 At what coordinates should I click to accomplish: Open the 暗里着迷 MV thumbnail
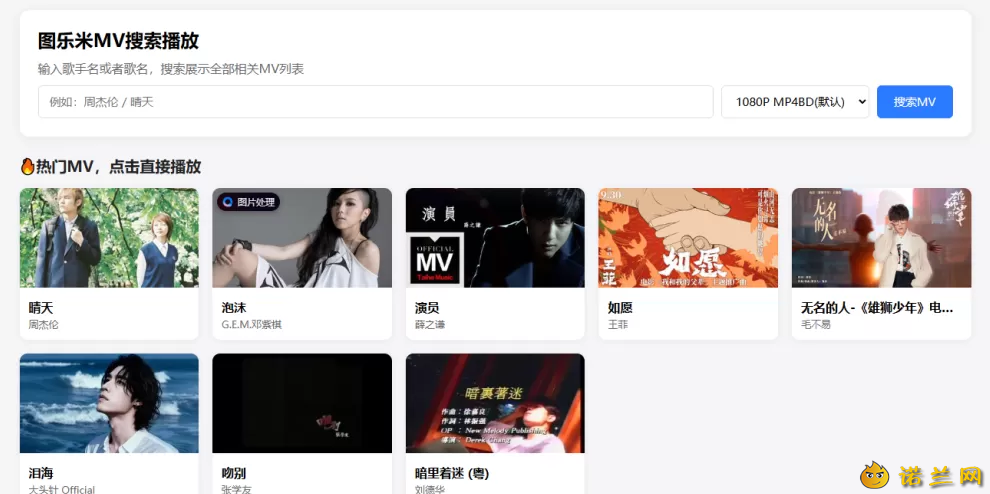pos(495,403)
